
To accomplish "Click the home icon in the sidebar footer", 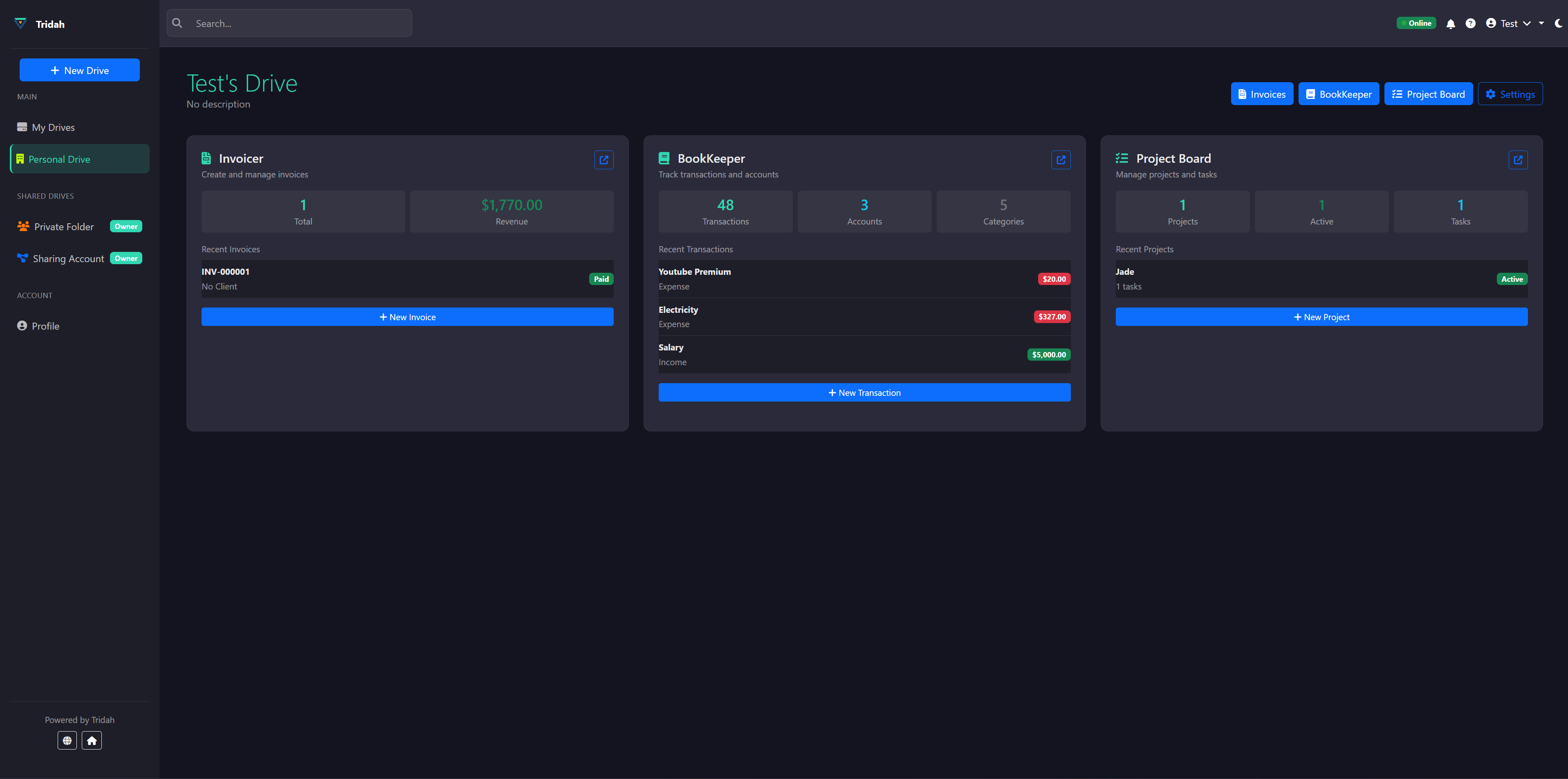I will (92, 740).
